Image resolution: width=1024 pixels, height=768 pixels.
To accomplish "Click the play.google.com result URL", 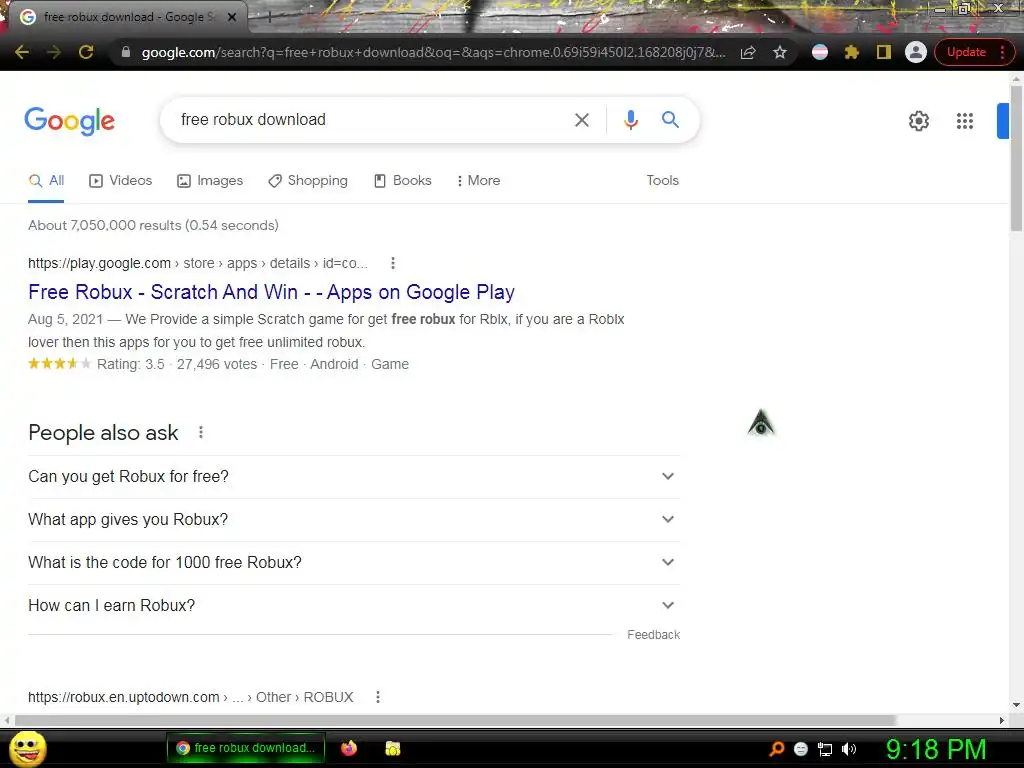I will tap(197, 263).
